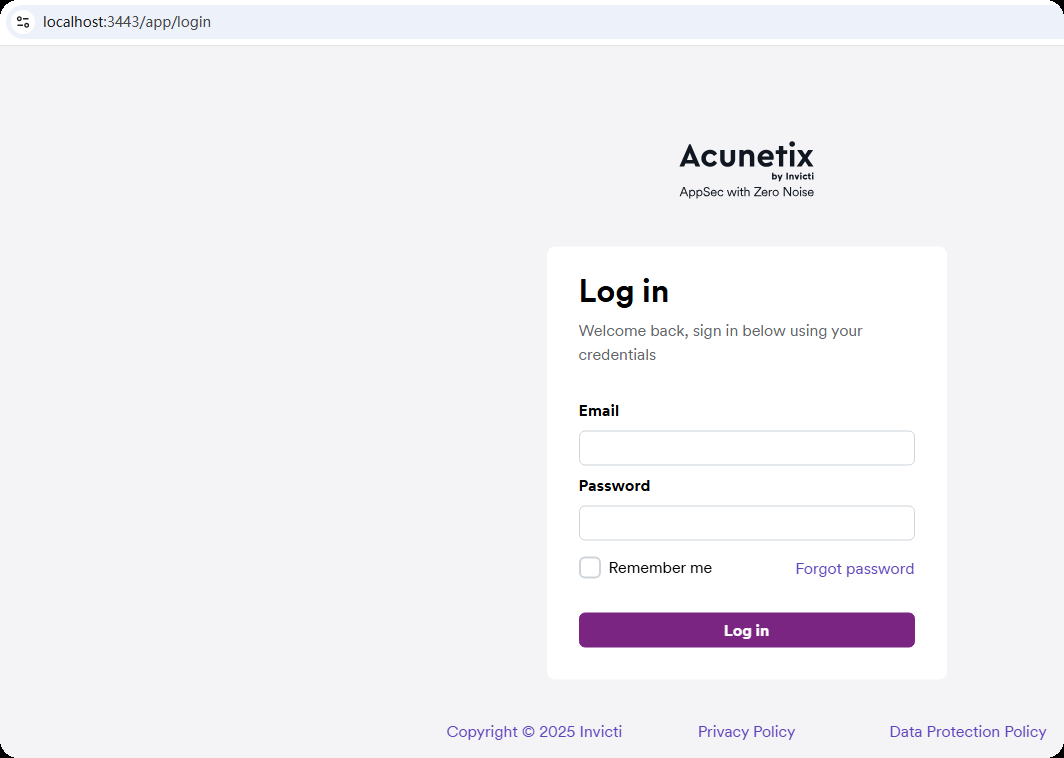Click the "by Invicti" text under logo

tap(793, 176)
